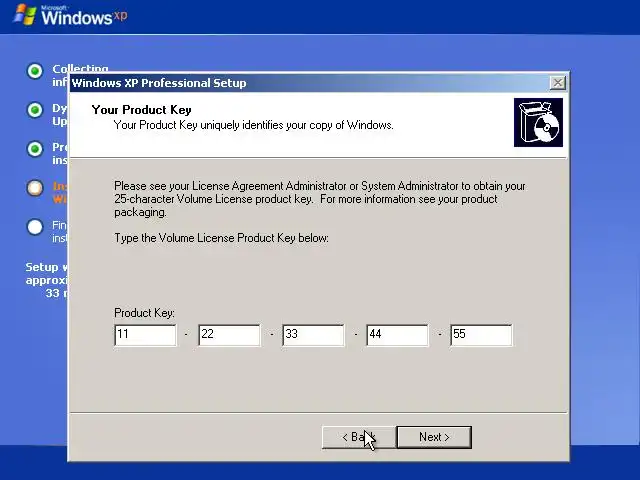The width and height of the screenshot is (640, 480).
Task: Go back with the Back button
Action: click(359, 437)
